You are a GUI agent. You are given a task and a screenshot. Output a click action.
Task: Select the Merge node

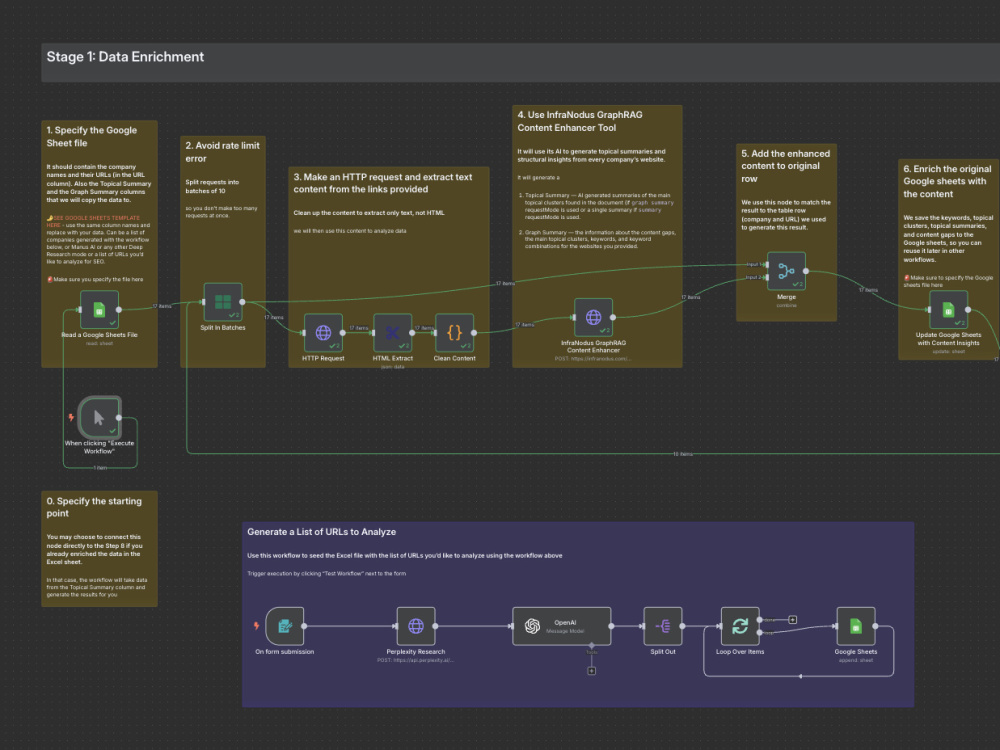click(x=786, y=271)
